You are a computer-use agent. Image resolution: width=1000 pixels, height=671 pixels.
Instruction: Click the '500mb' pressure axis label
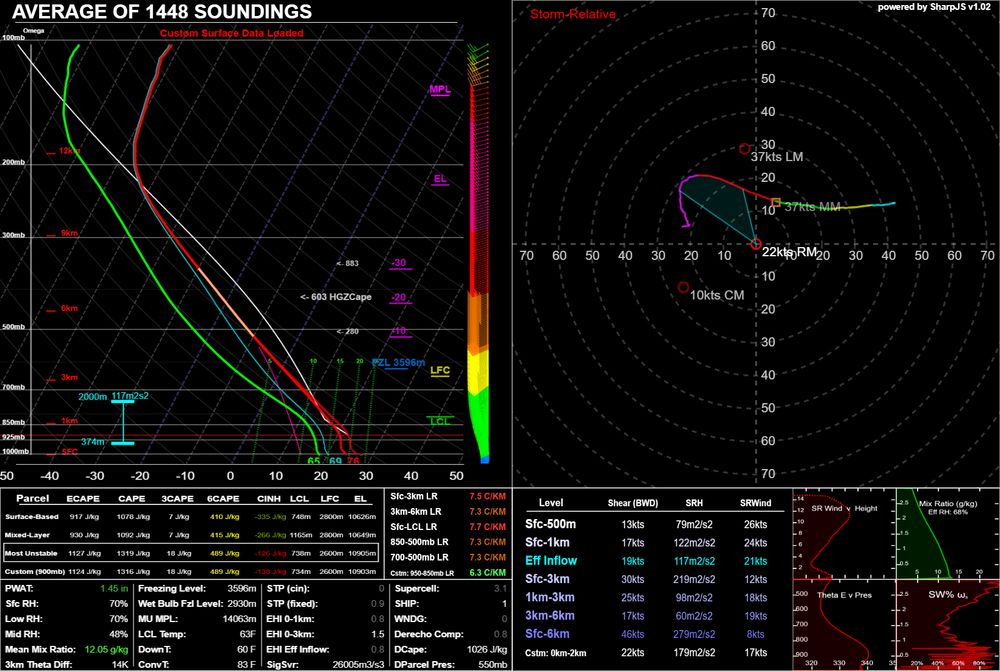click(x=13, y=327)
